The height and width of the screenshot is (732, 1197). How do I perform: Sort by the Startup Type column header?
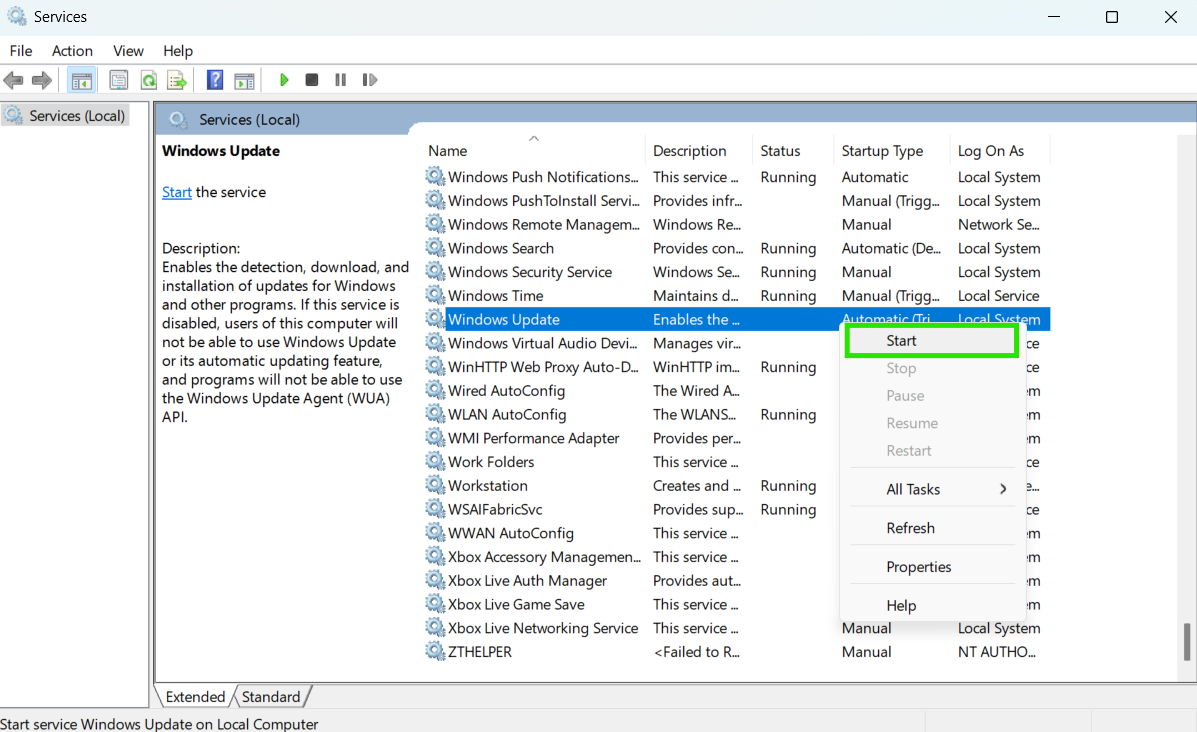click(892, 150)
